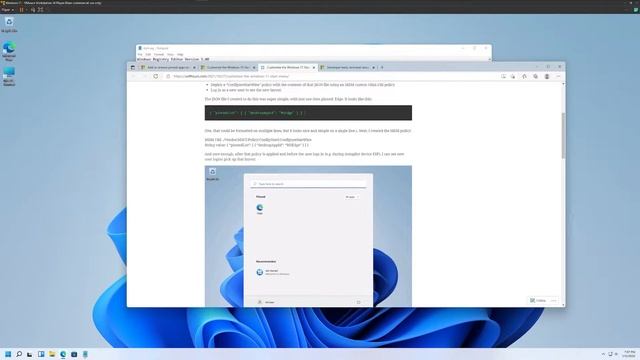Open the Windows Start button
Screen dimensions: 640x360
tap(8, 354)
